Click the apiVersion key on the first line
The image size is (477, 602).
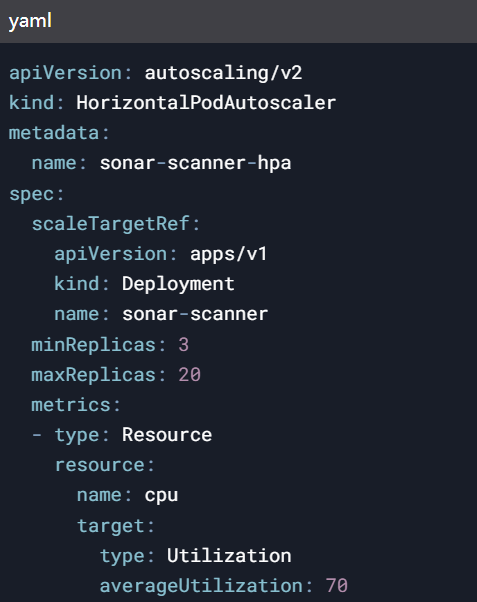click(65, 73)
